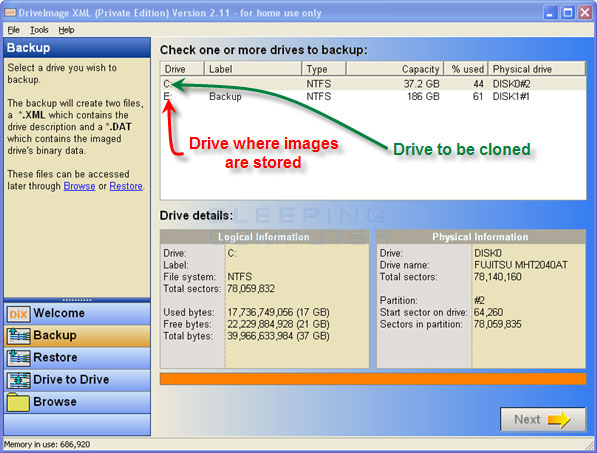Click the Restore sidebar icon
The width and height of the screenshot is (597, 453).
(18, 358)
